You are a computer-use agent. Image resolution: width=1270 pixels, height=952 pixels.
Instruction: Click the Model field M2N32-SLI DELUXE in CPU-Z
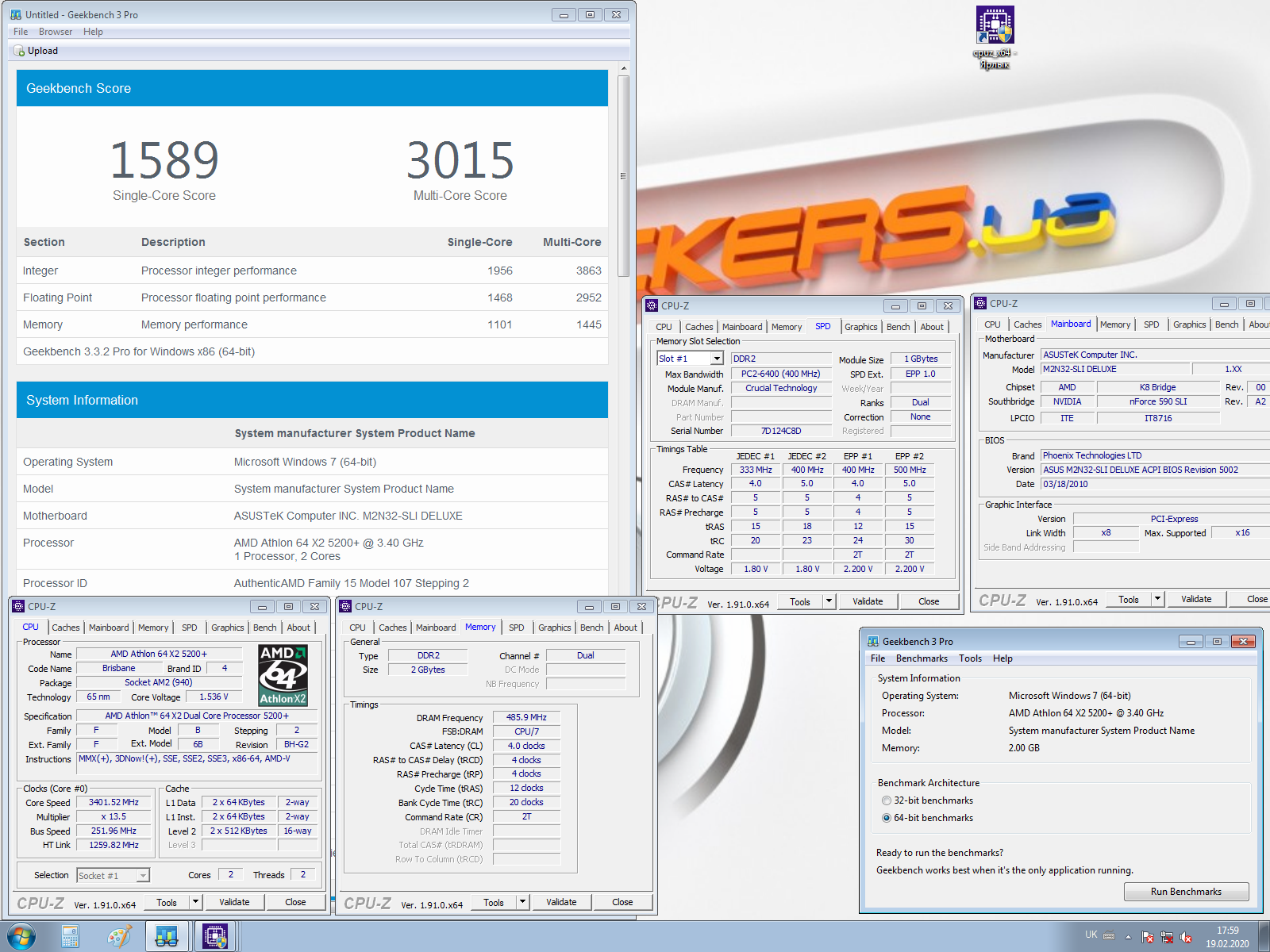[1115, 369]
